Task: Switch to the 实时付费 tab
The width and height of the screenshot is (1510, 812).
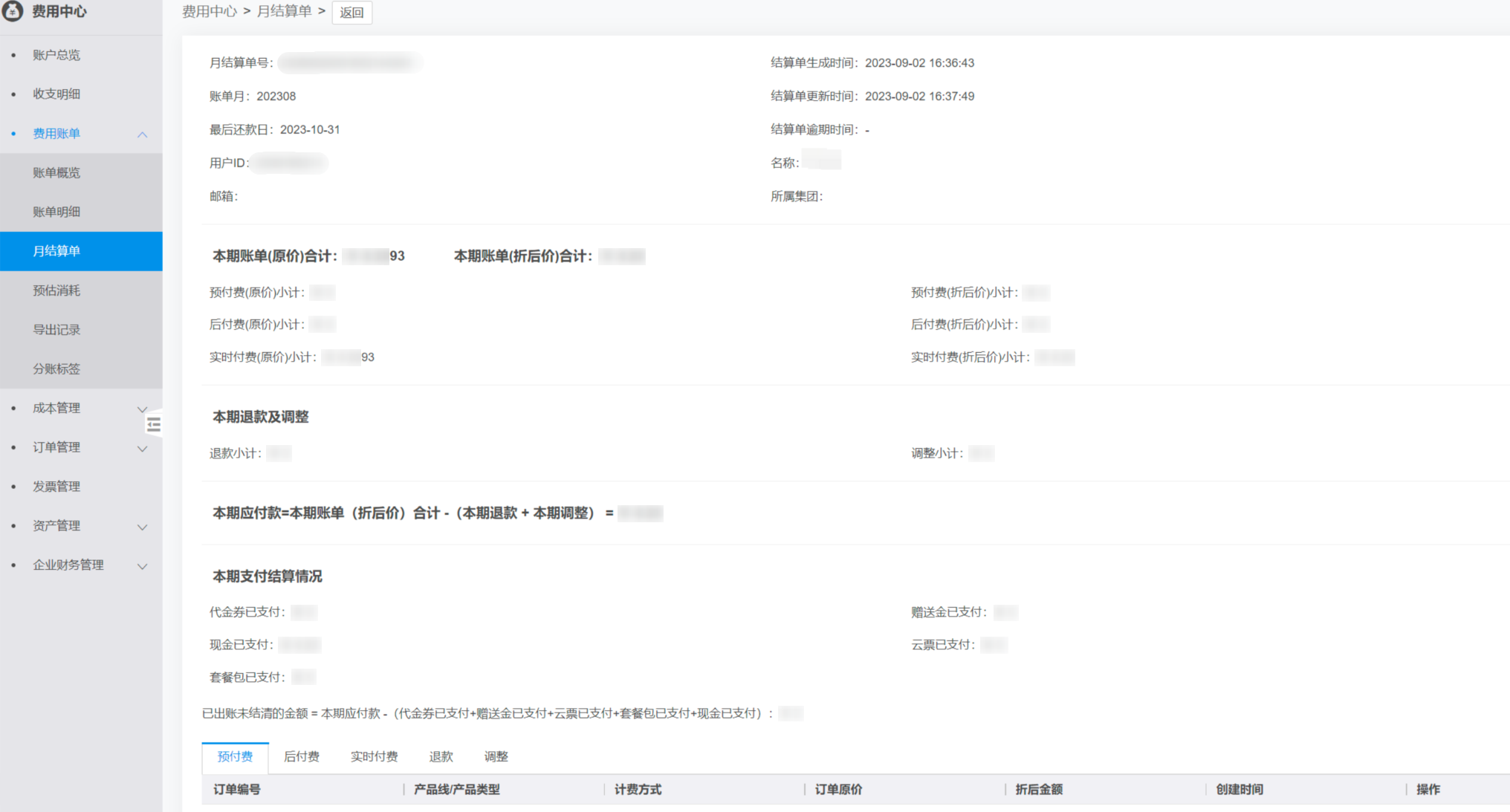Action: tap(374, 756)
